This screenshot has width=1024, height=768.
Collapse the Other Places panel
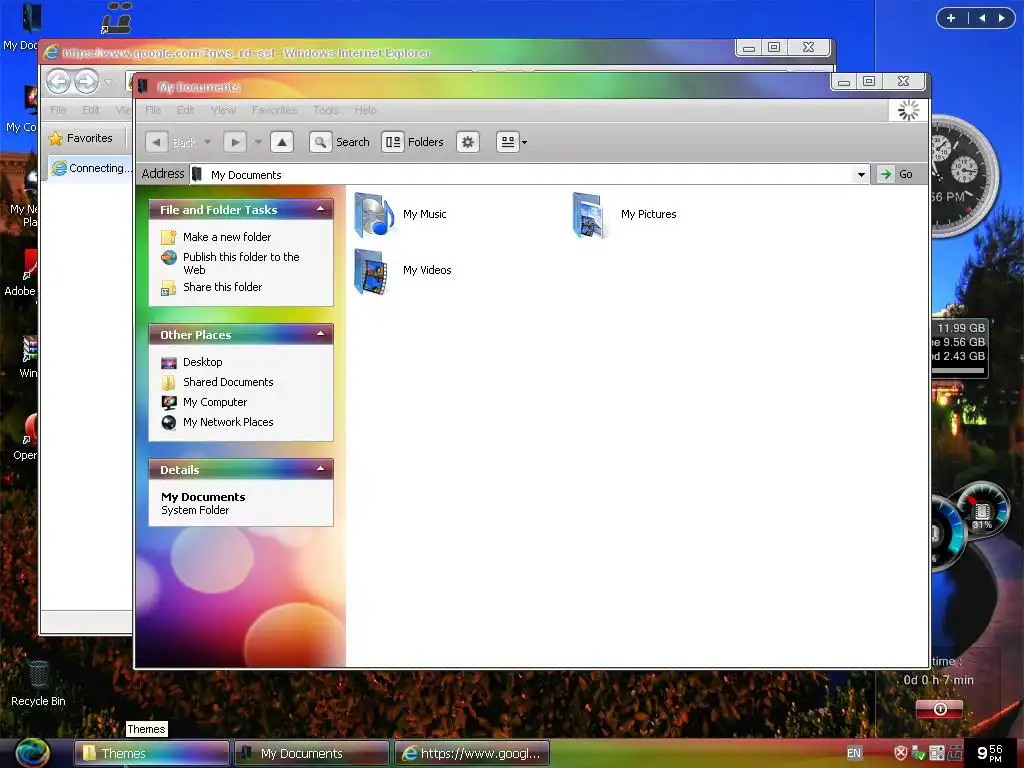[321, 334]
